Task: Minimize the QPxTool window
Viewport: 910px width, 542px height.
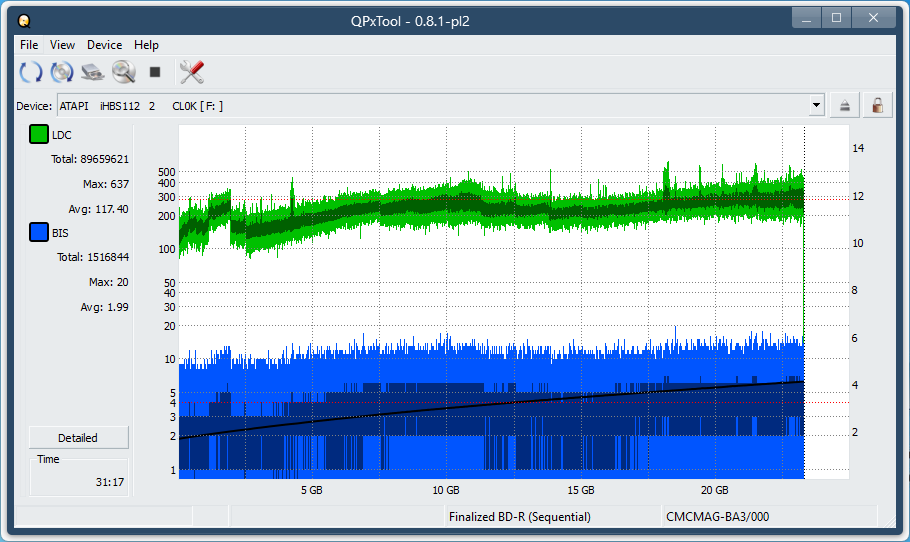Action: (x=806, y=19)
